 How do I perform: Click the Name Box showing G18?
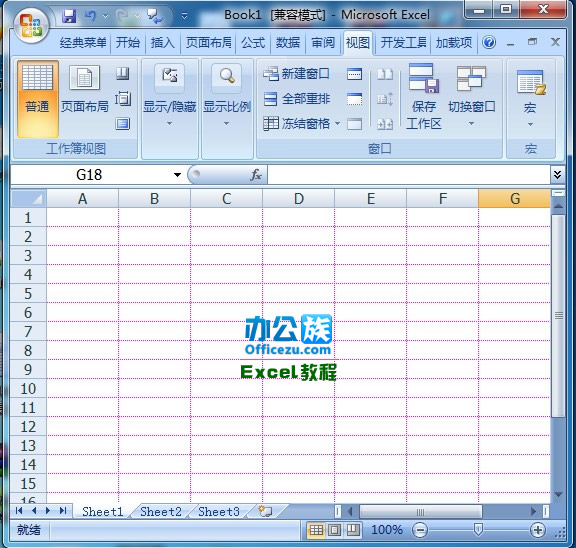89,174
